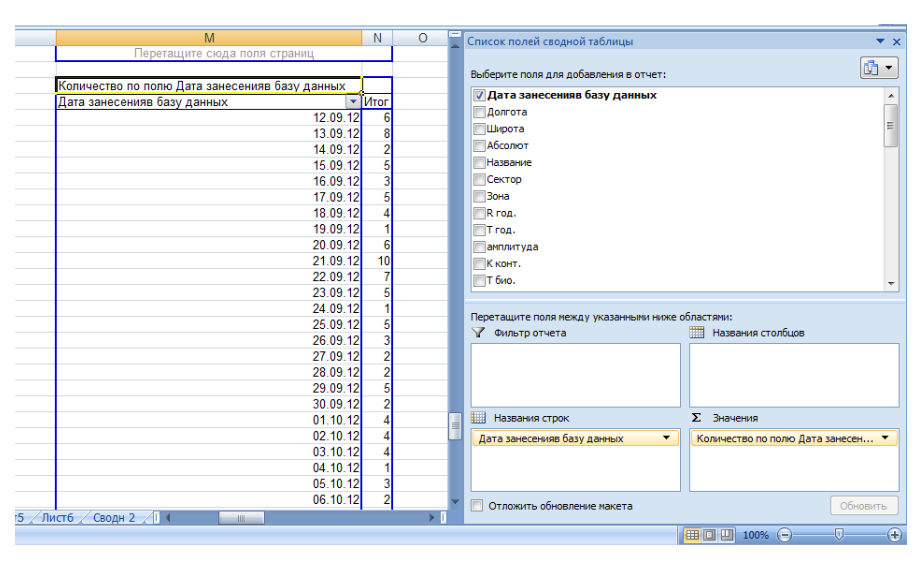Viewport: 919px width, 585px height.
Task: Switch to Normal view in status bar
Action: pyautogui.click(x=692, y=535)
